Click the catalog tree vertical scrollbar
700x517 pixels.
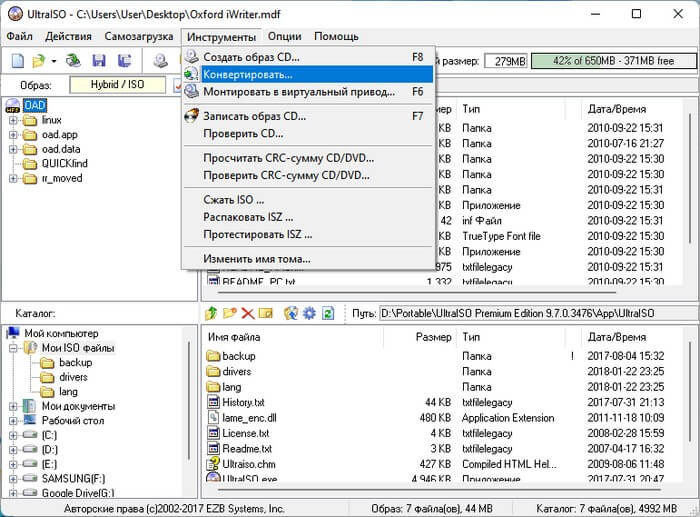coord(189,400)
